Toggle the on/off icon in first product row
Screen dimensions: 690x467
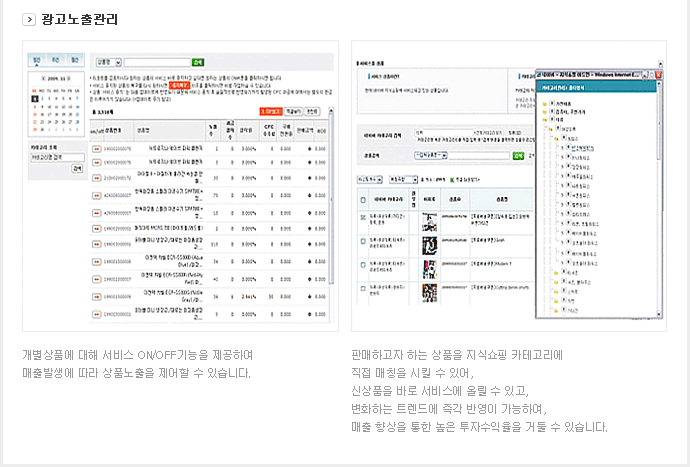96,147
